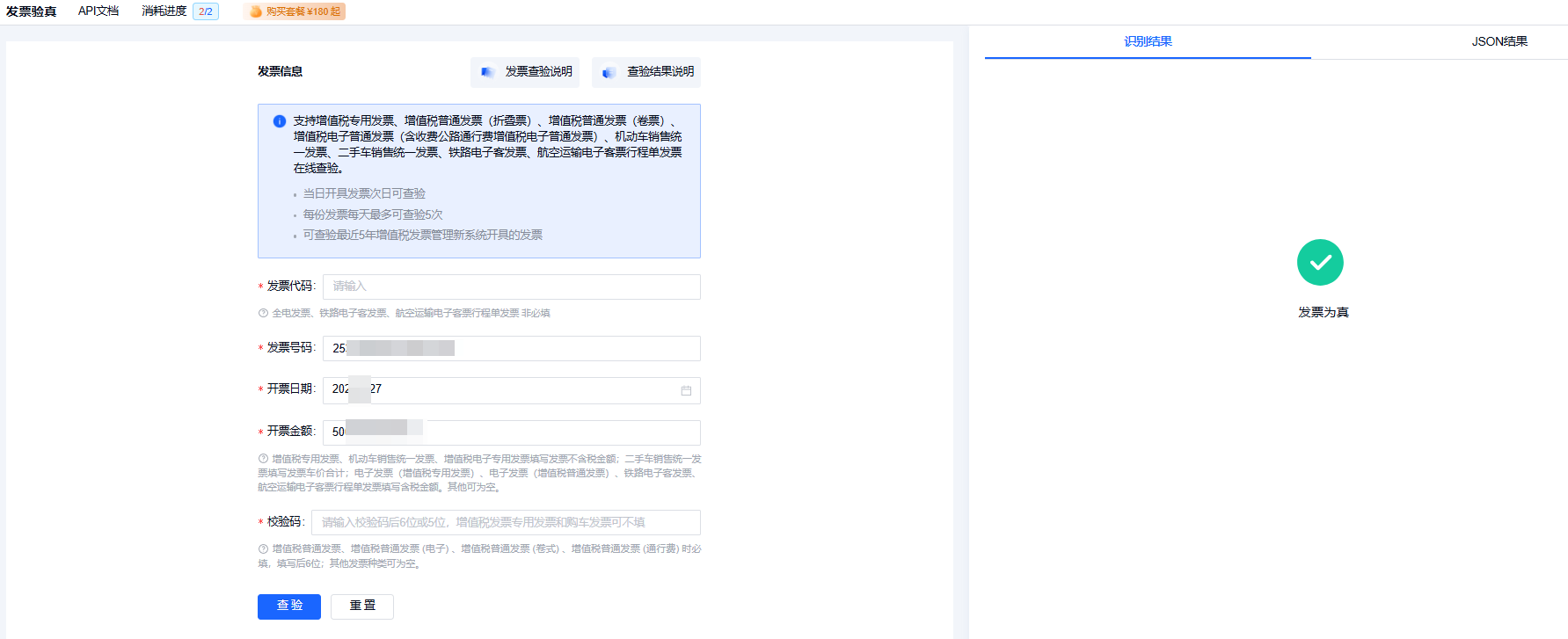Click the orange coin icon in 购买套餐
This screenshot has width=1568, height=639.
(256, 11)
